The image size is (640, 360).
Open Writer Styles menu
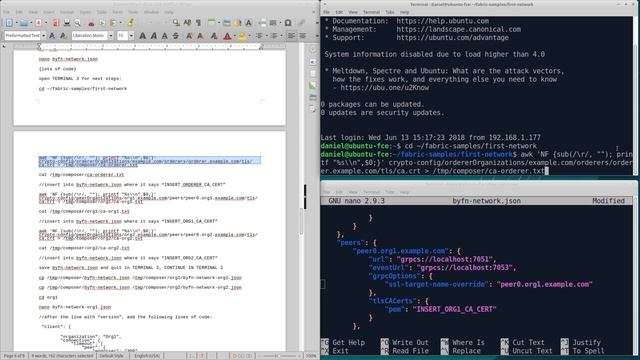click(85, 12)
